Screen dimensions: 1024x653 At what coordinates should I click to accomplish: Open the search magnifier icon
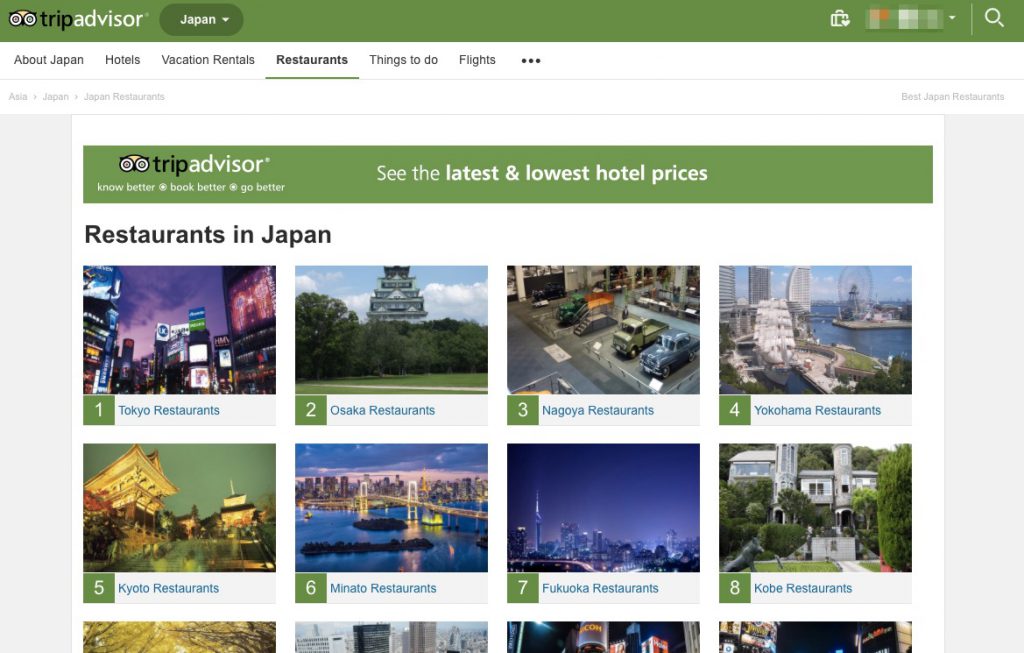994,18
